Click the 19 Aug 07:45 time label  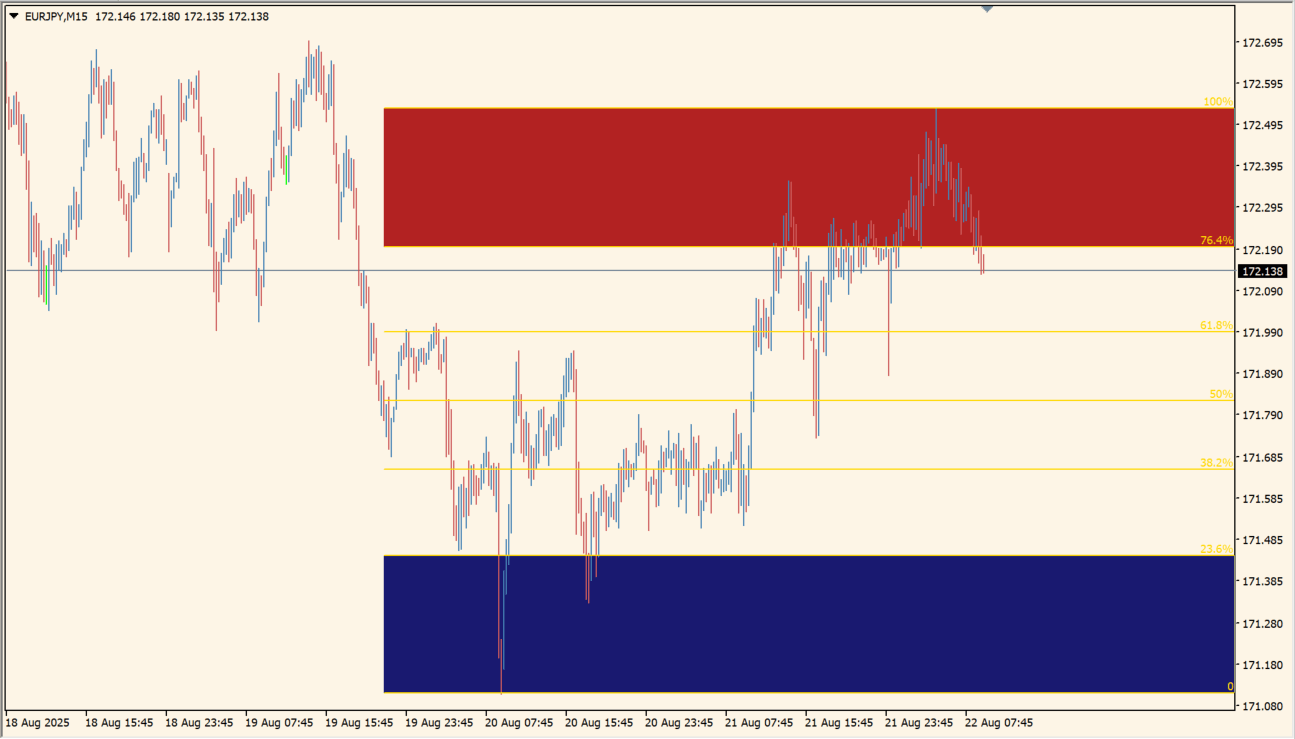coord(279,722)
